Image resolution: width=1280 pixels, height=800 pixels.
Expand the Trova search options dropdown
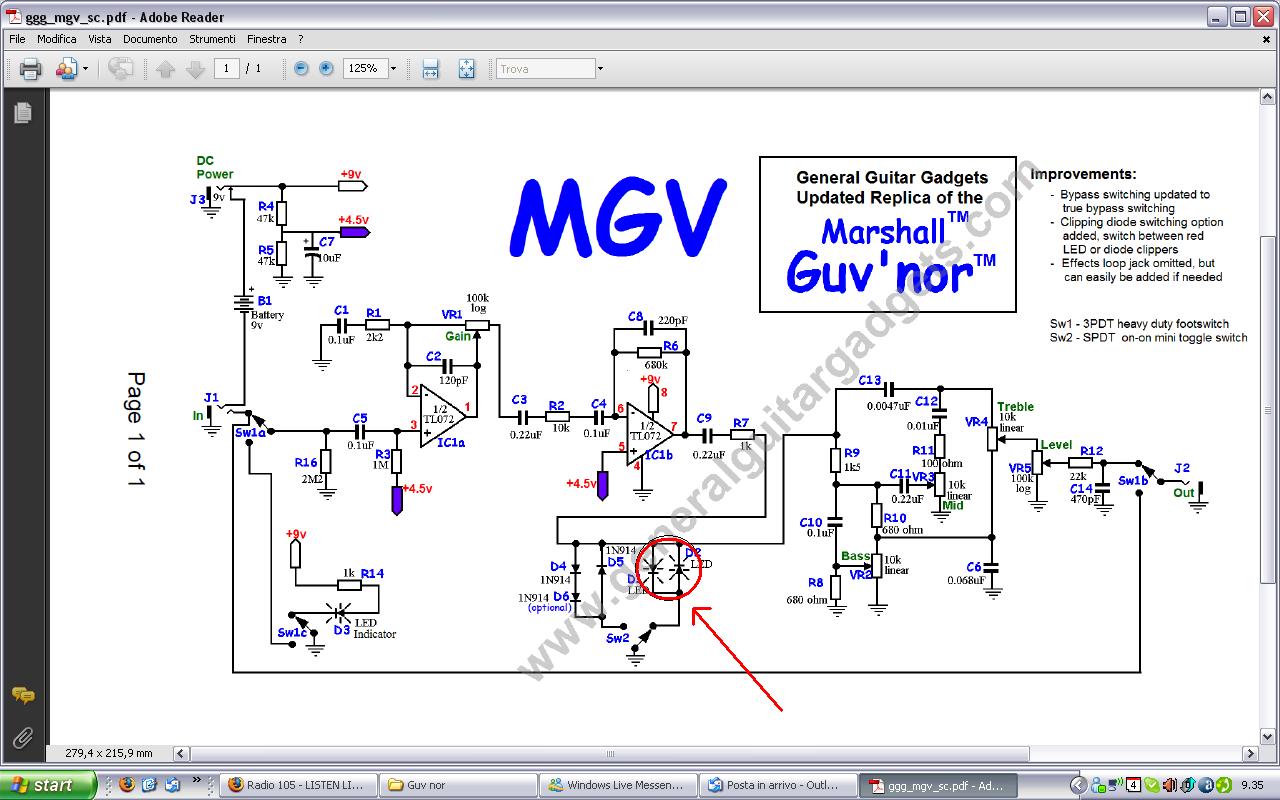600,69
